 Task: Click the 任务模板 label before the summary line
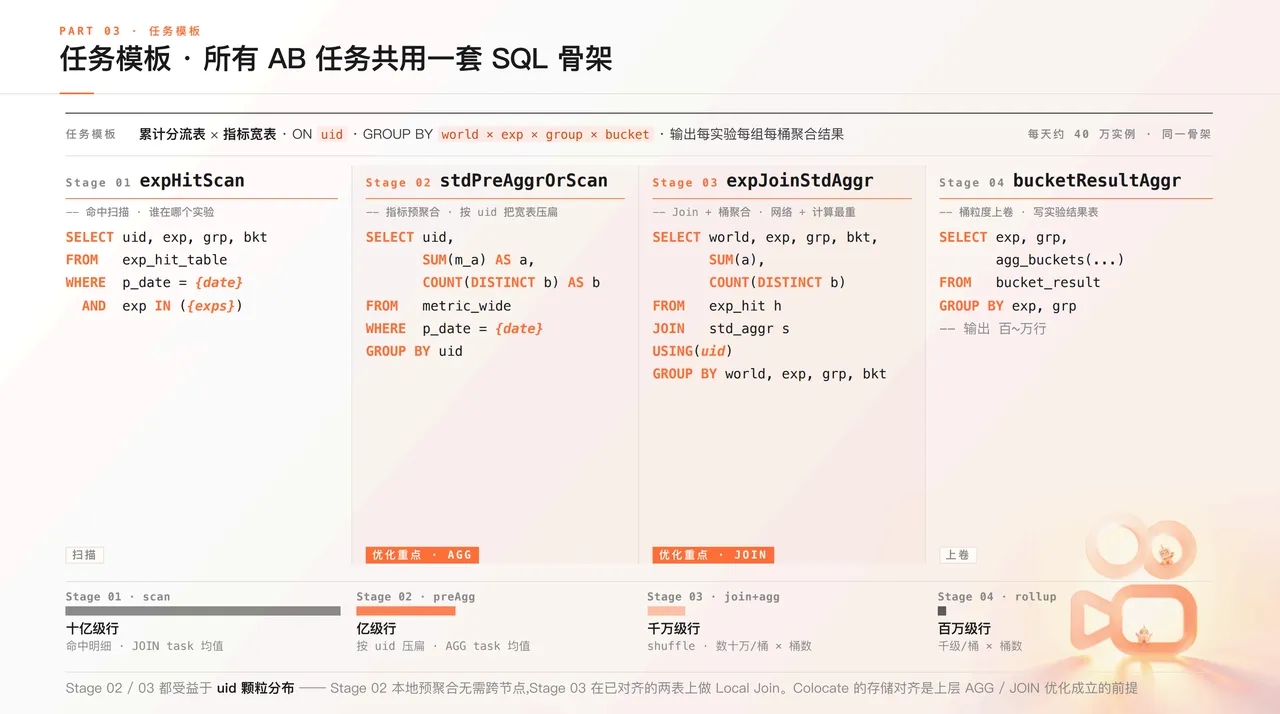coord(91,134)
